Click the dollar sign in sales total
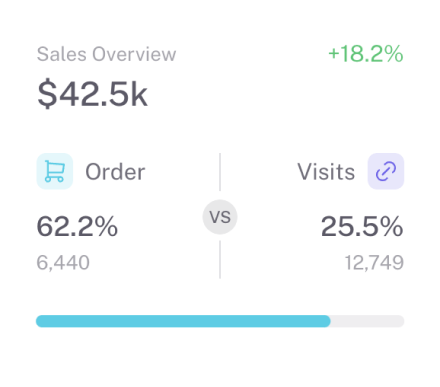 click(47, 94)
